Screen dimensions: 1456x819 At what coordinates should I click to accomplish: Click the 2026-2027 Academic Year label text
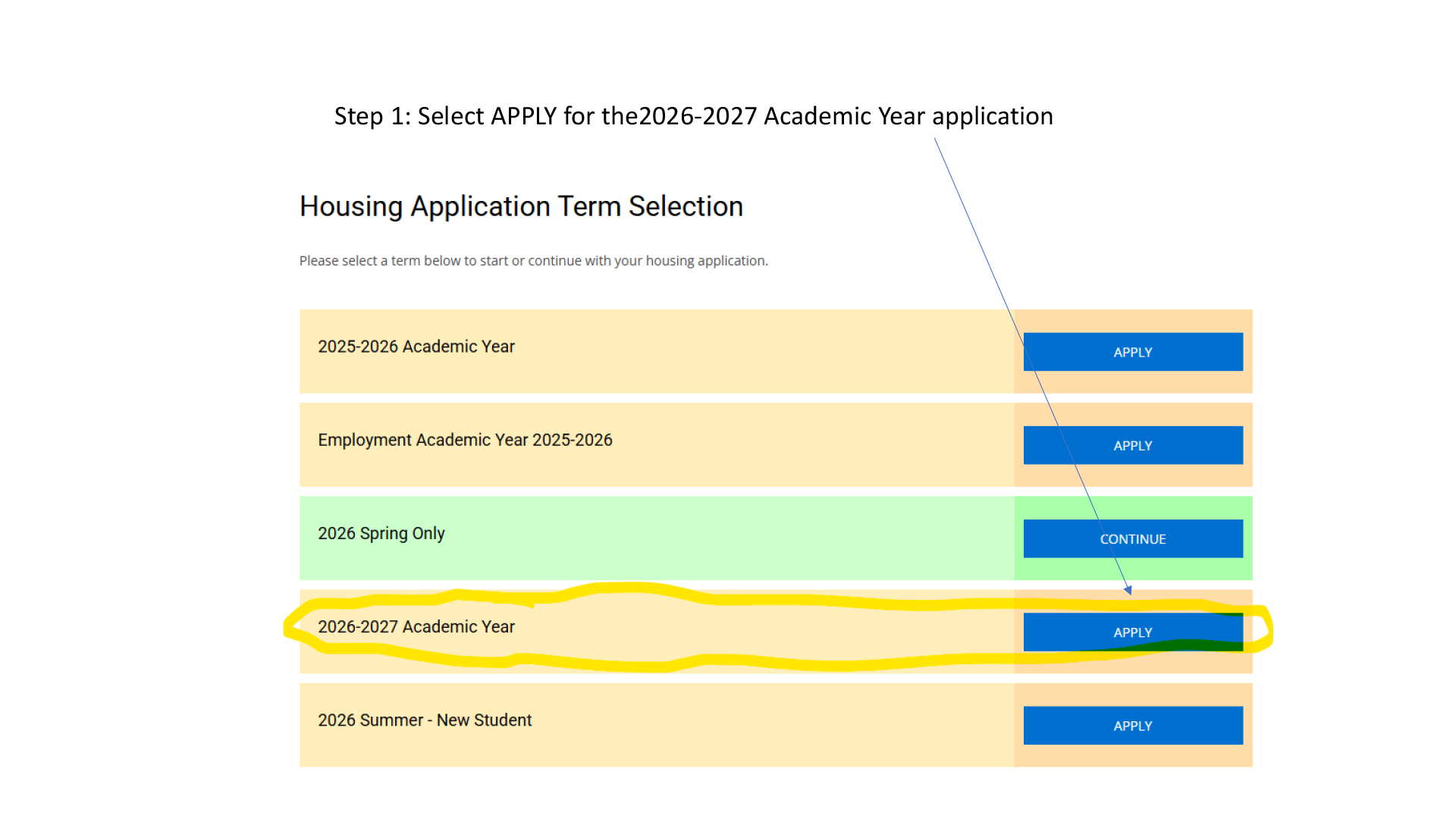(x=416, y=627)
